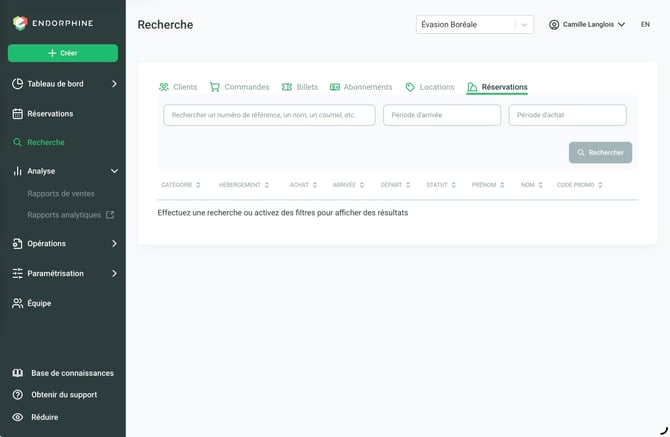Sort by the Arrivée column header
The width and height of the screenshot is (670, 437).
(348, 185)
